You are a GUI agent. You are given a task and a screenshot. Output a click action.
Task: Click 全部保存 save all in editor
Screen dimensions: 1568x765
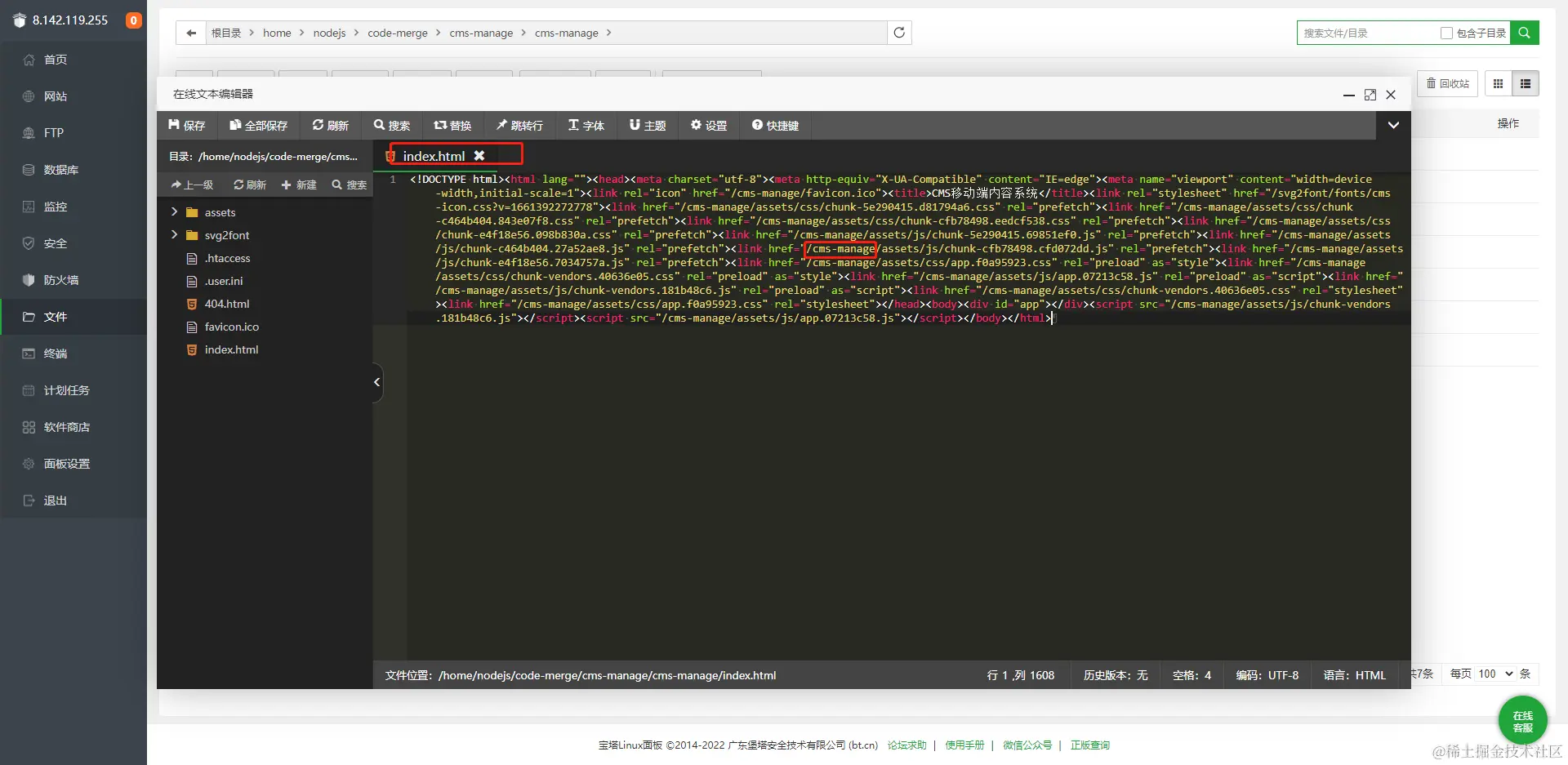[x=259, y=125]
